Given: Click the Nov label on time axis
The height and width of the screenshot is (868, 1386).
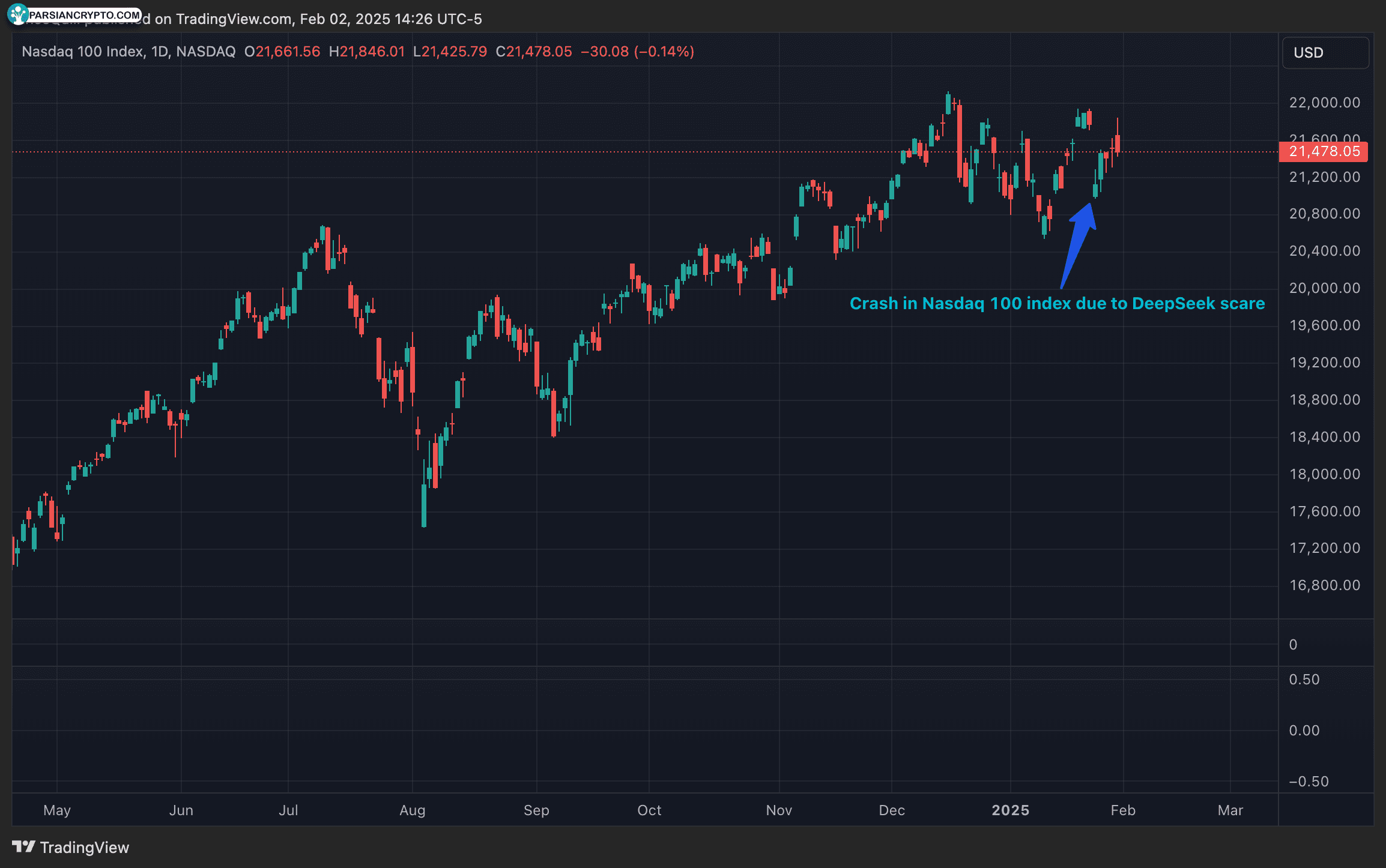Looking at the screenshot, I should (x=779, y=810).
